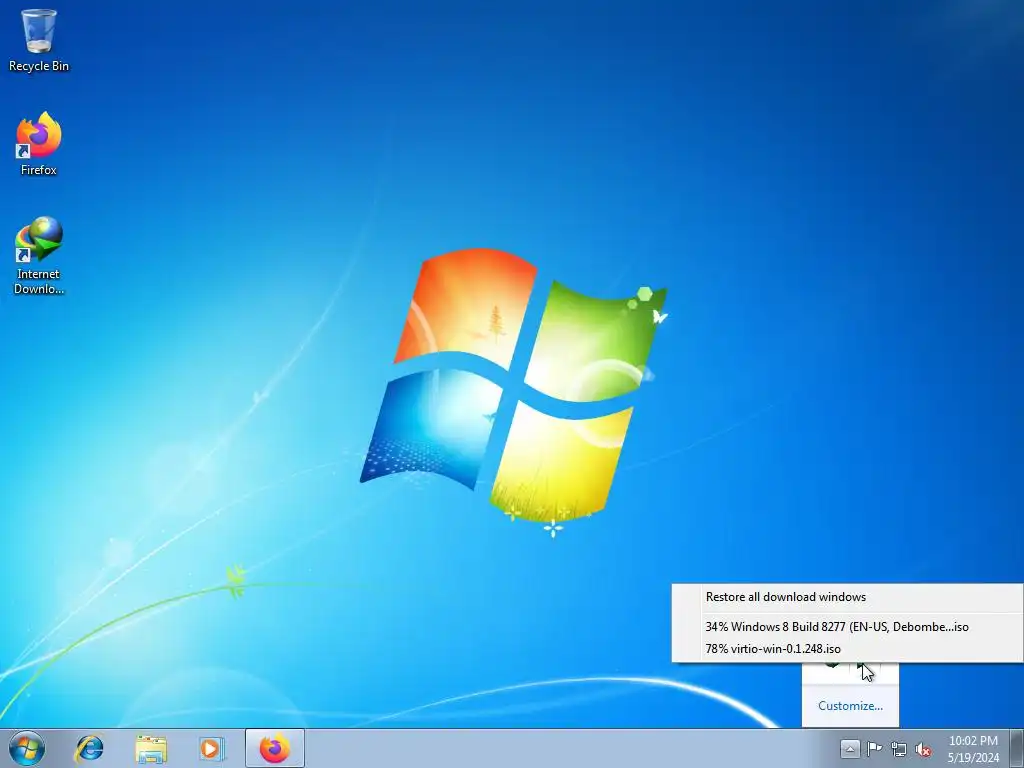This screenshot has height=768, width=1024.
Task: Restore the 78% virtio-win-0.1.248.iso download
Action: pos(847,648)
